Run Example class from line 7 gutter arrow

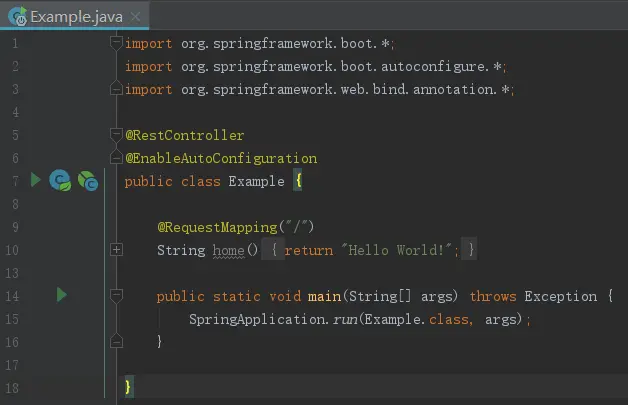coord(36,180)
